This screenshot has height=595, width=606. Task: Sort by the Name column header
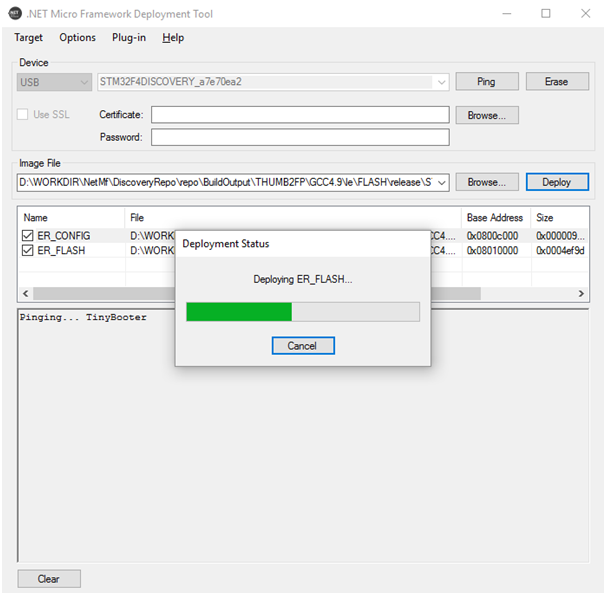[x=71, y=218]
